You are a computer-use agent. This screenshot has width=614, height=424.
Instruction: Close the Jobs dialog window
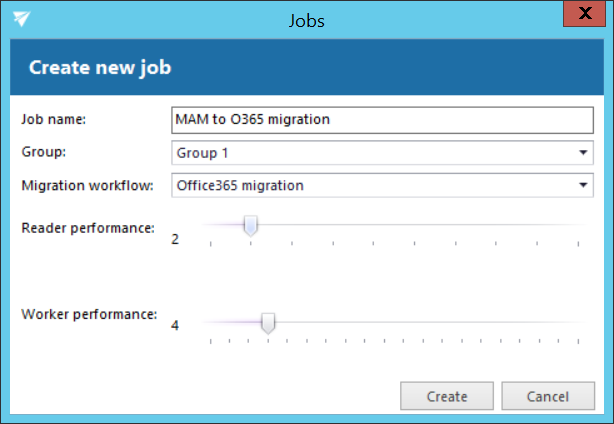coord(590,17)
